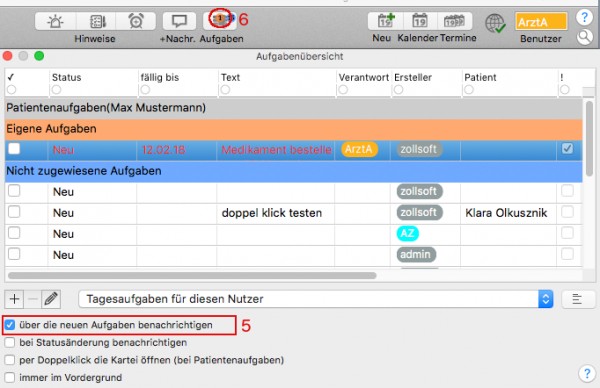600x388 pixels.
Task: Disable 'über die neuen Aufgaben benachrichtigen' checkbox
Action: (10, 325)
